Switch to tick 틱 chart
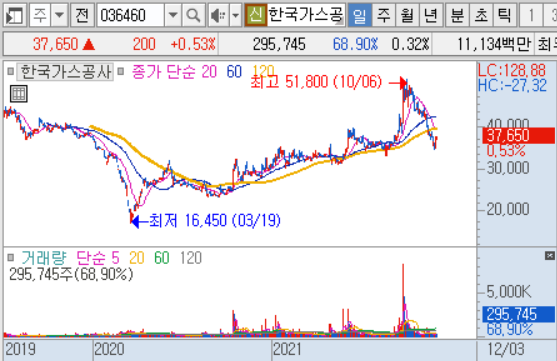This screenshot has height=361, width=557. [504, 15]
